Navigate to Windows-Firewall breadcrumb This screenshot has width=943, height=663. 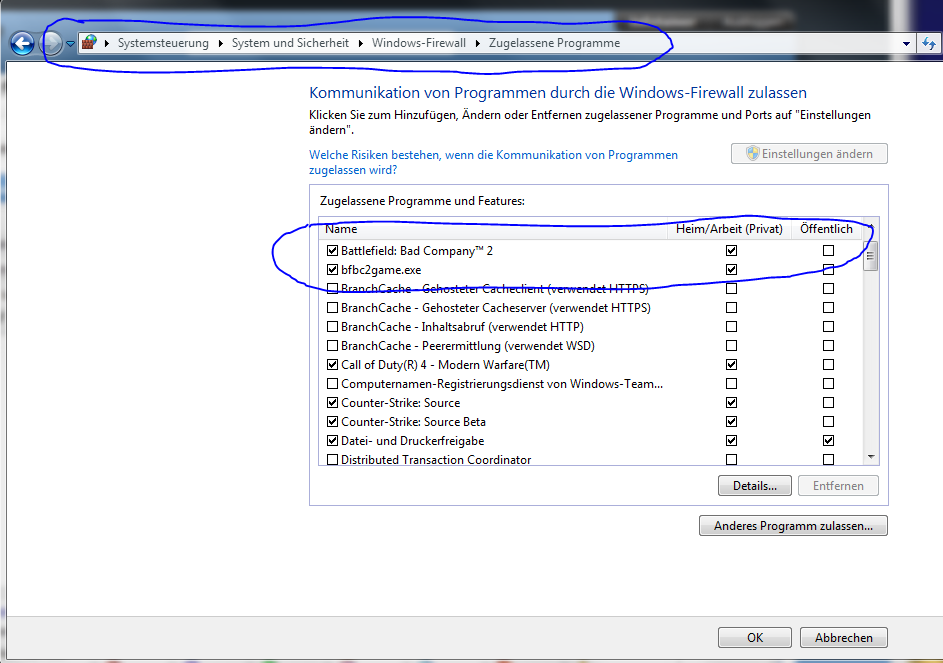point(419,43)
